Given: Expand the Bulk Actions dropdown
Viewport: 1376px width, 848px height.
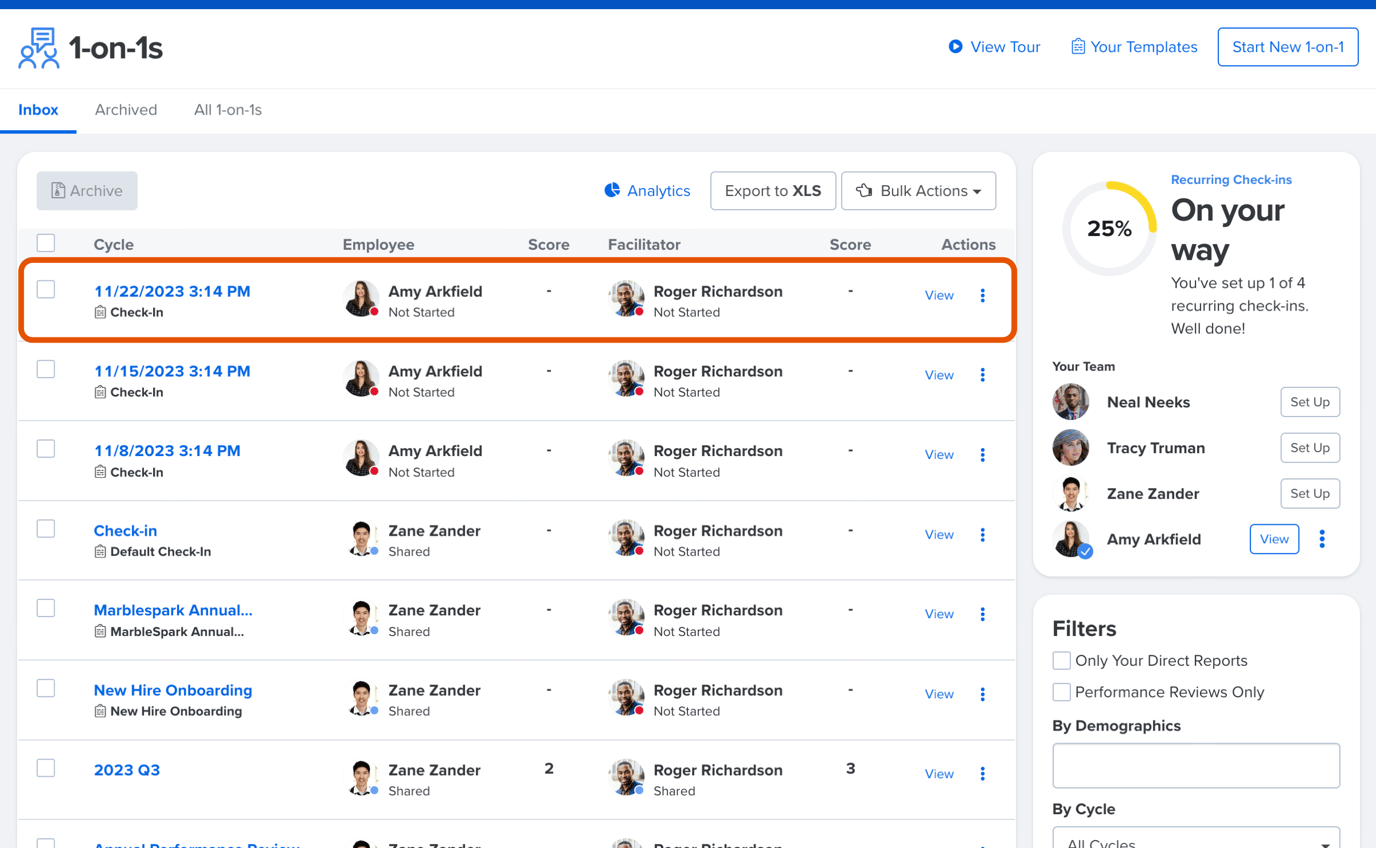Looking at the screenshot, I should 918,191.
